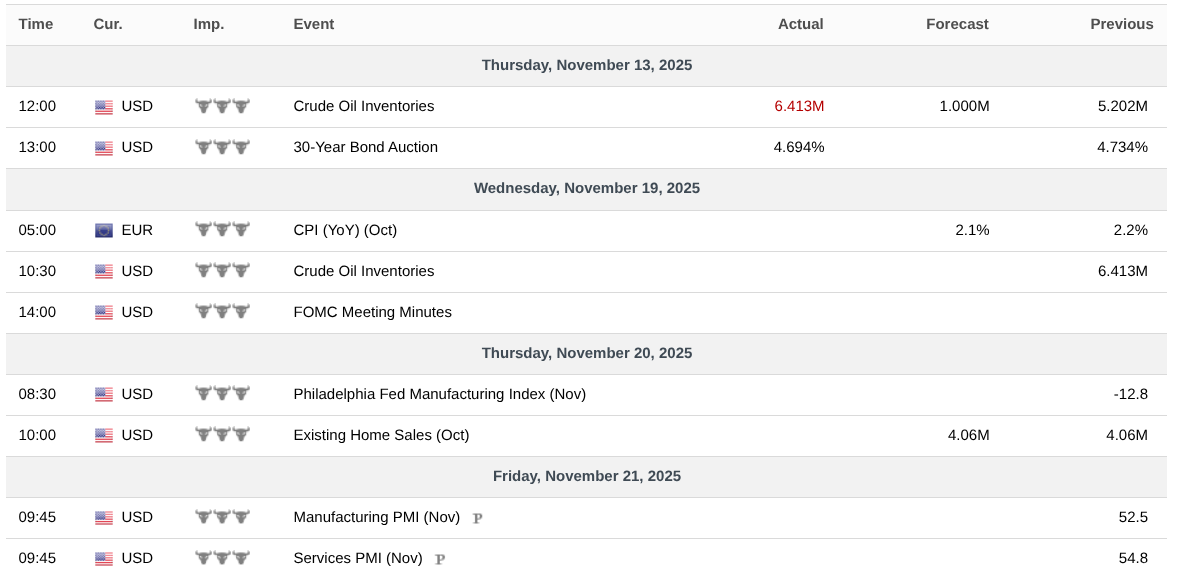Click the Imp. column header
The image size is (1195, 586).
coord(209,24)
